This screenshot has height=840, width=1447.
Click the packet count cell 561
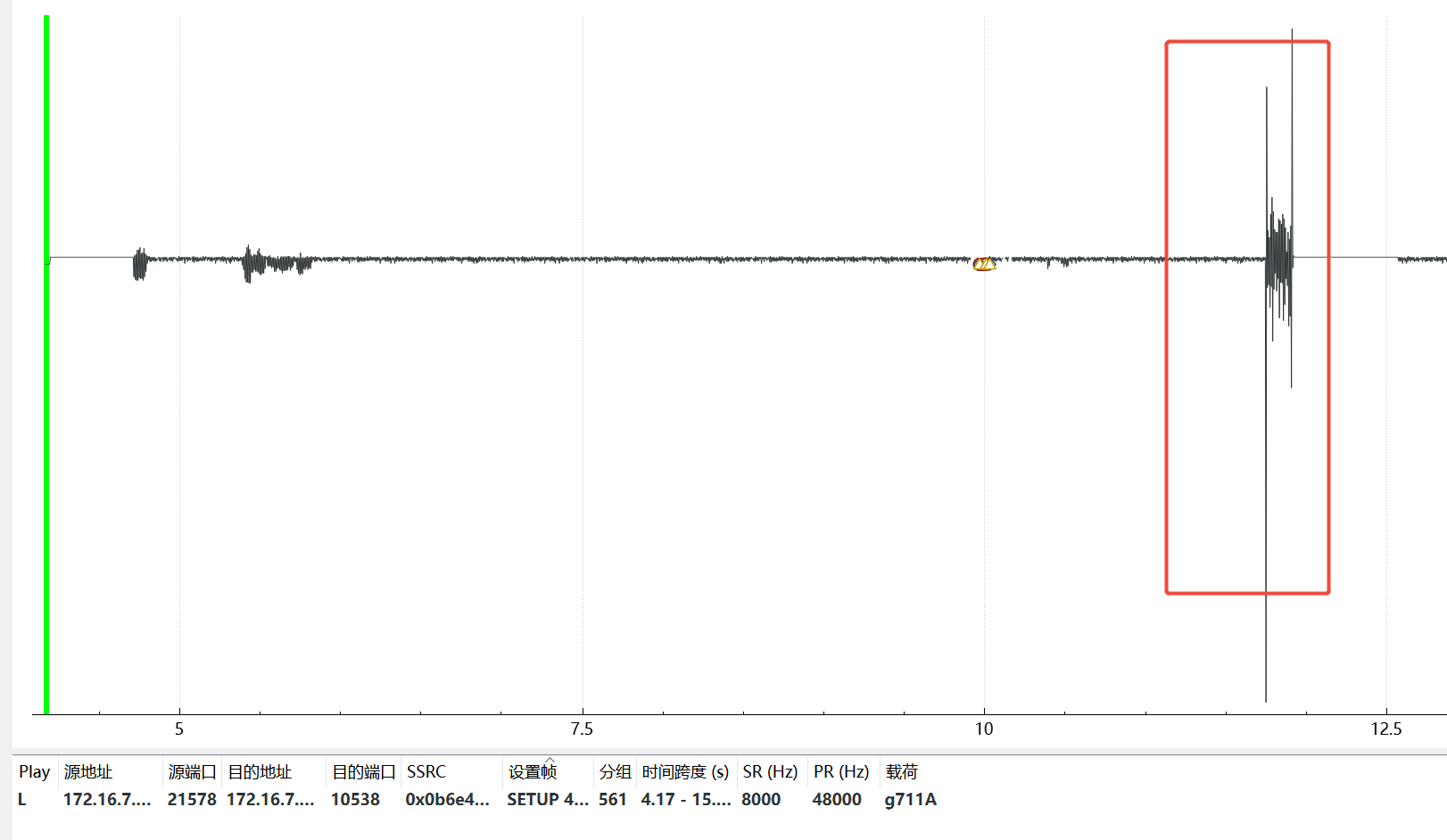tap(613, 800)
